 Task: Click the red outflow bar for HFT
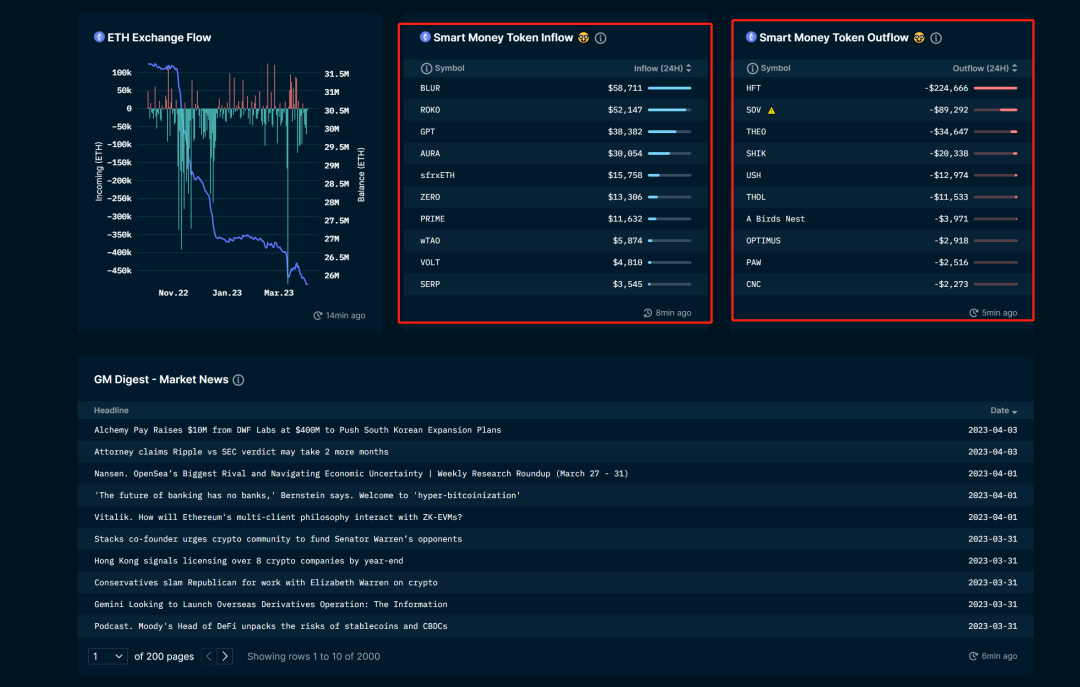[x=996, y=88]
